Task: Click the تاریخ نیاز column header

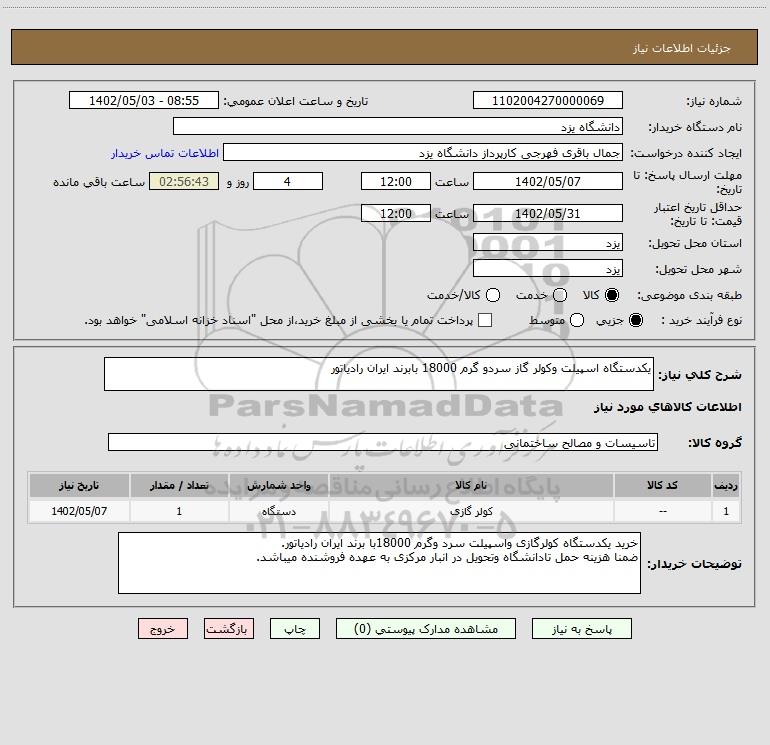Action: tap(79, 485)
